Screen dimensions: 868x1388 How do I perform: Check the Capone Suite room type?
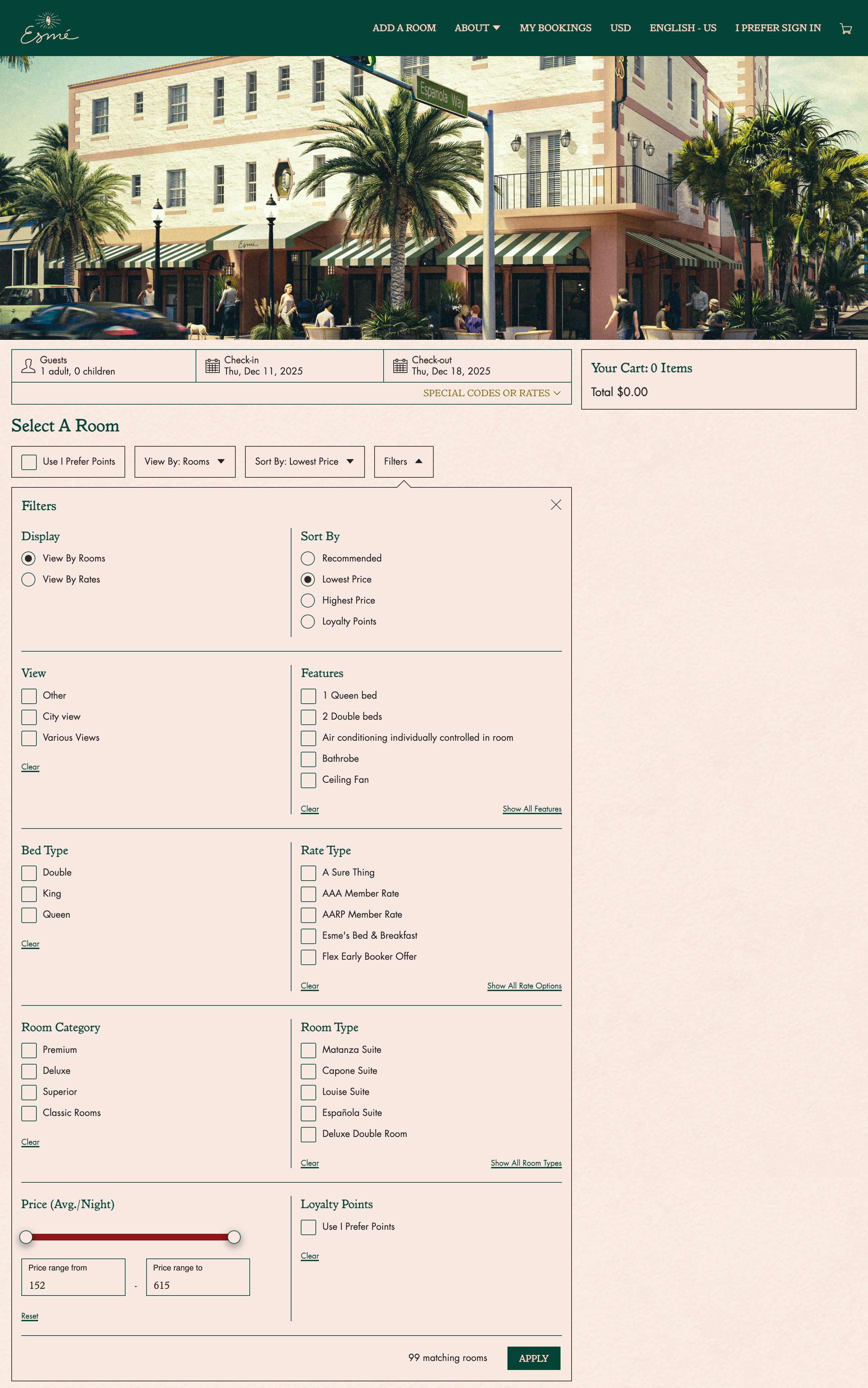pyautogui.click(x=308, y=1071)
